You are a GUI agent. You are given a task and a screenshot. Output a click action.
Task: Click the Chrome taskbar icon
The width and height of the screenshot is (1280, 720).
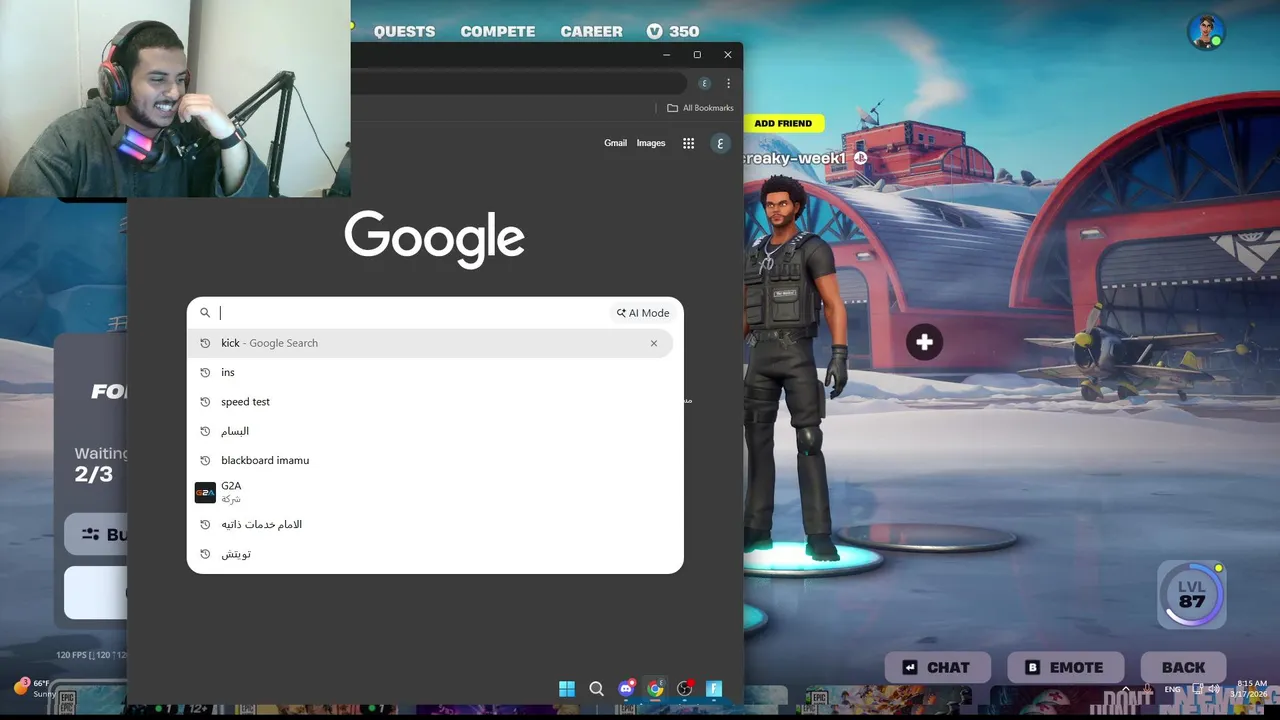655,688
